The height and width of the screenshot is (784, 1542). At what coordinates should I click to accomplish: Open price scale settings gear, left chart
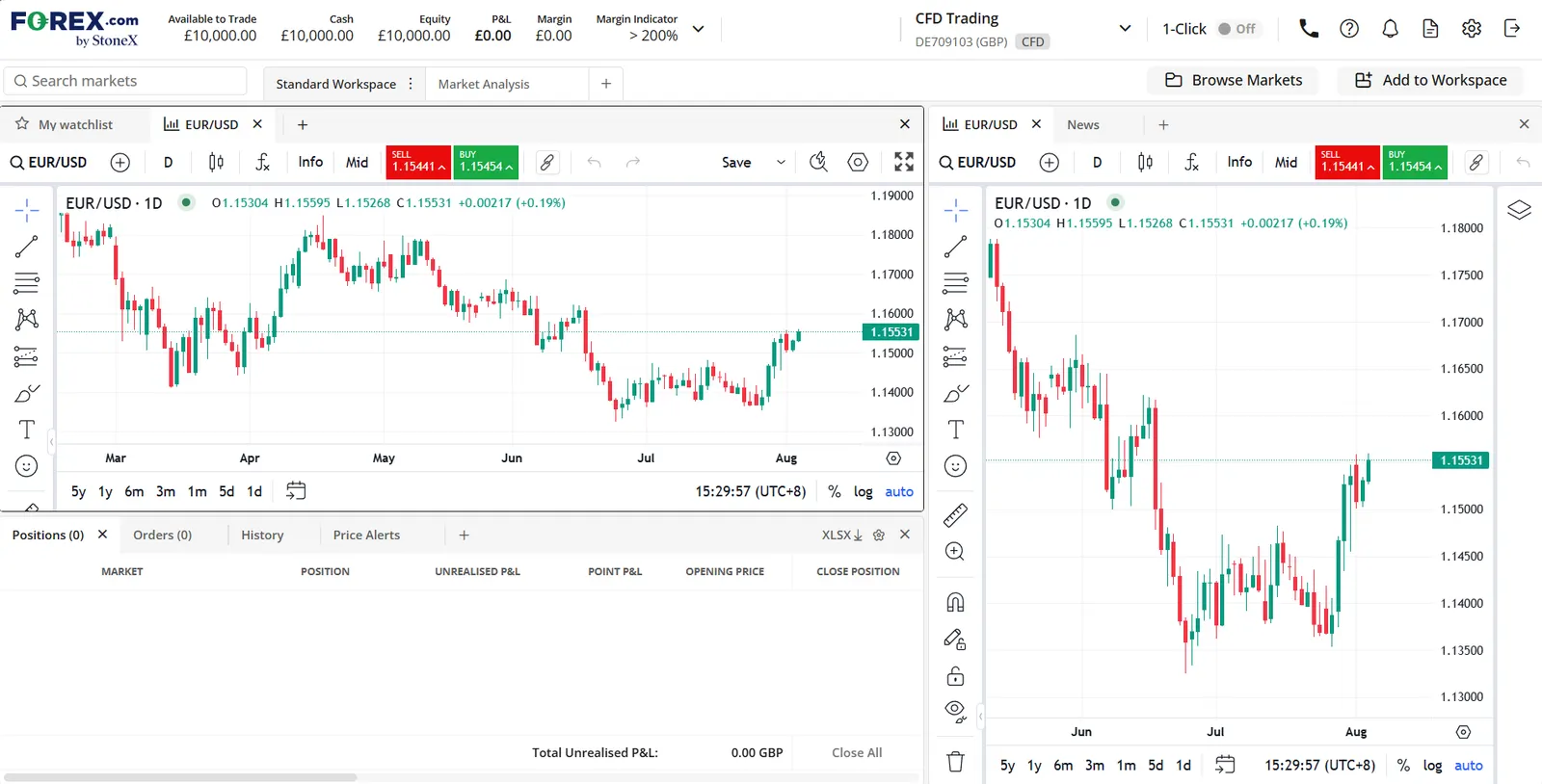[893, 458]
